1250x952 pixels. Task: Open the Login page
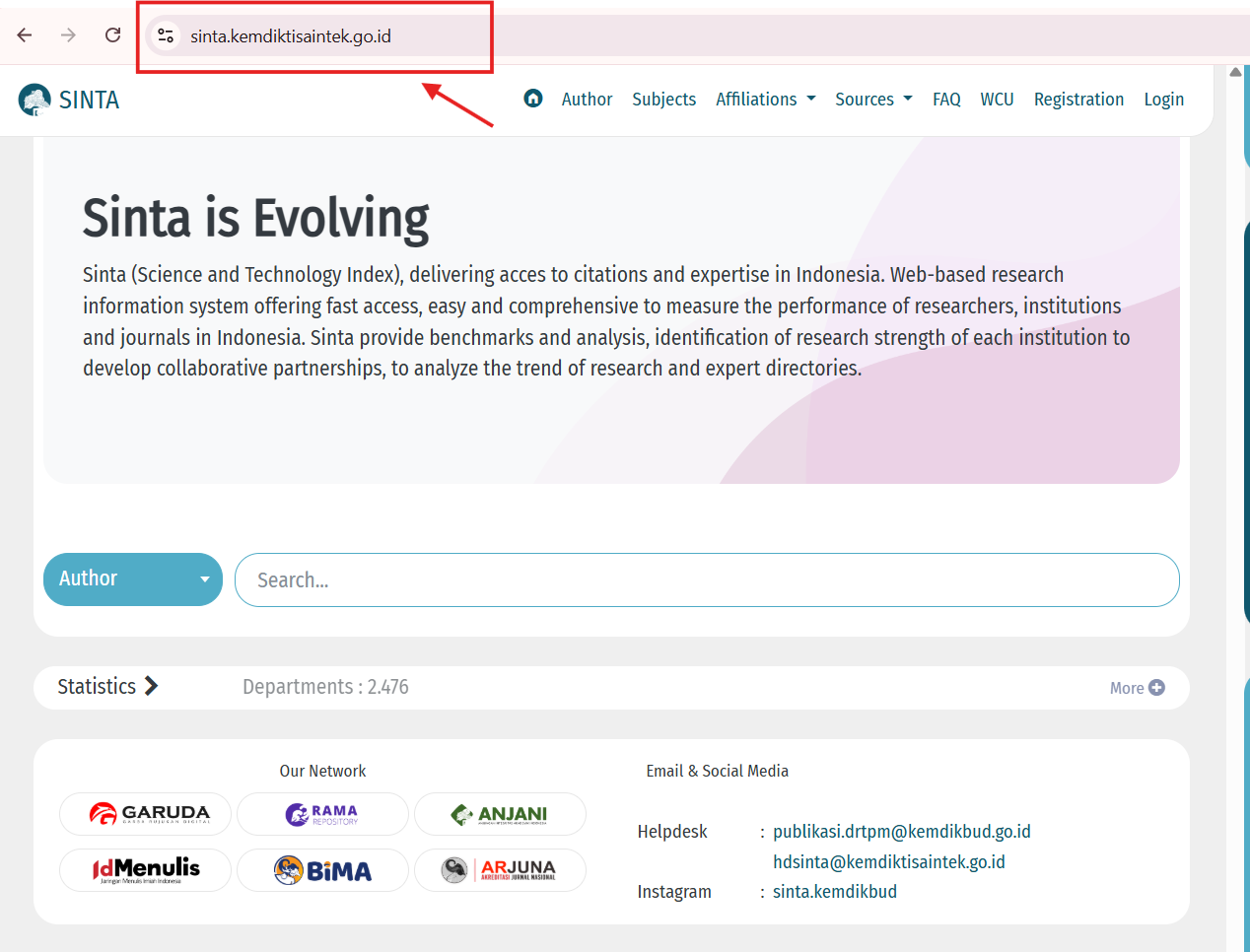(x=1163, y=100)
